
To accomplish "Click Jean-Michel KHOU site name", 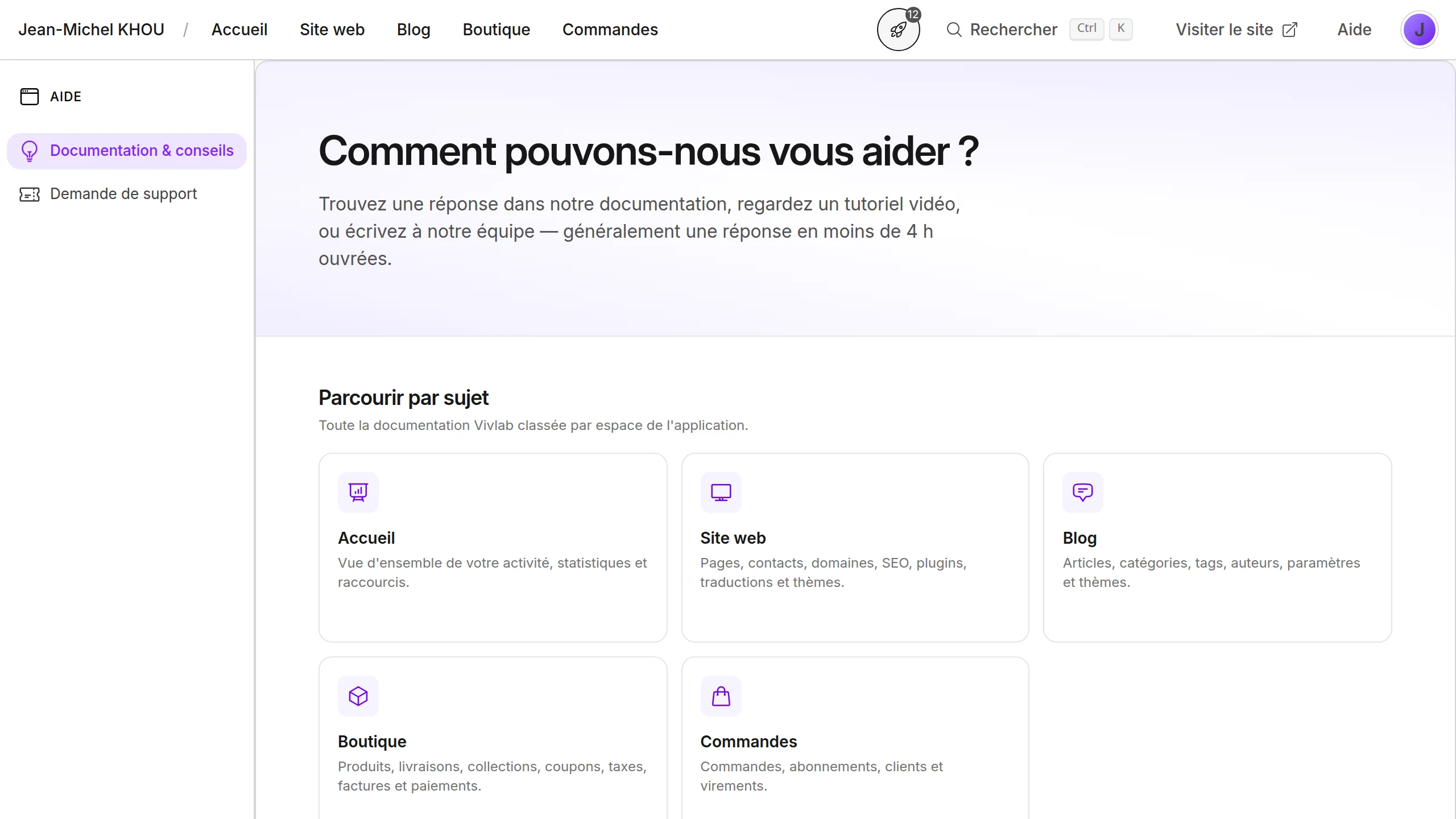I will point(91,30).
